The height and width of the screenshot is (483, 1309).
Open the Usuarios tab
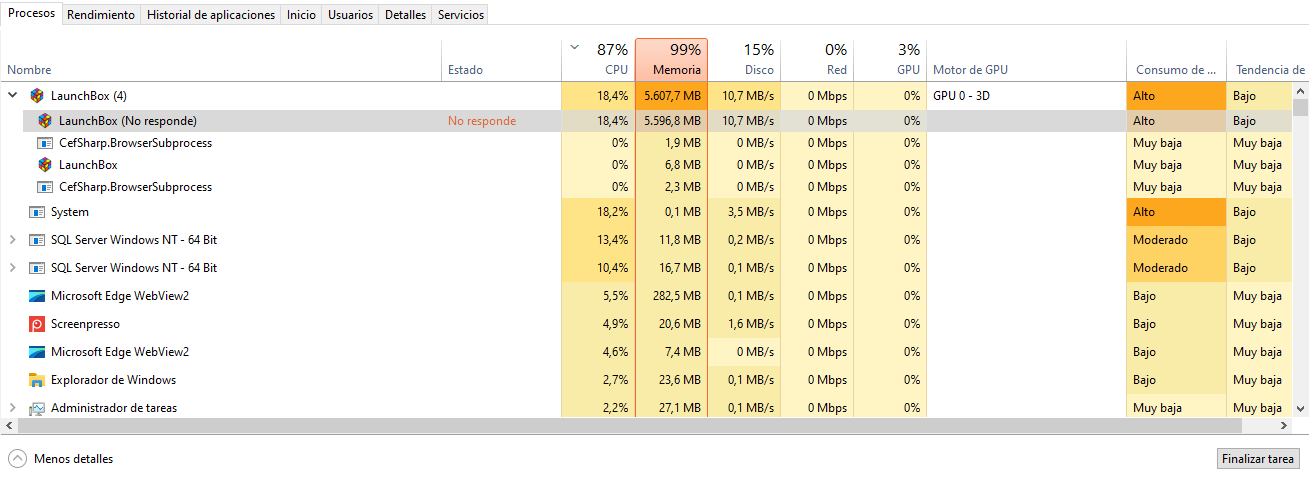pos(350,15)
